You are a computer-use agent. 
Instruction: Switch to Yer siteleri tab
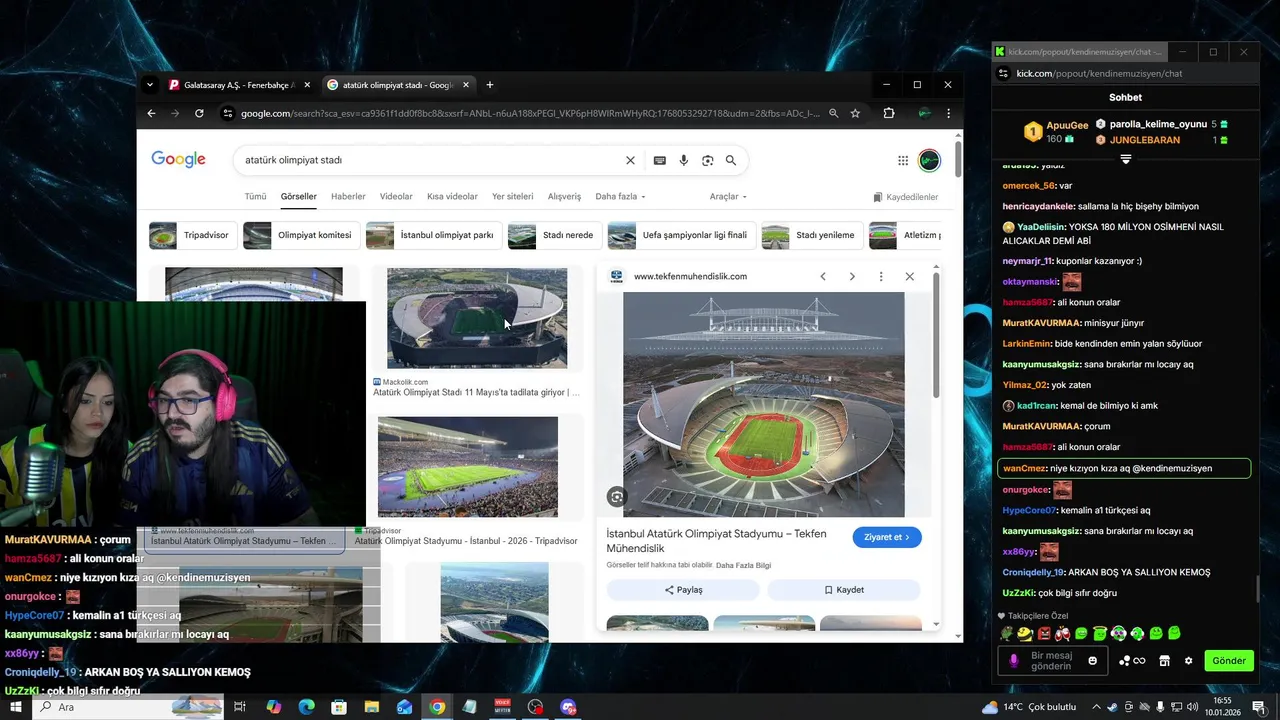(513, 197)
